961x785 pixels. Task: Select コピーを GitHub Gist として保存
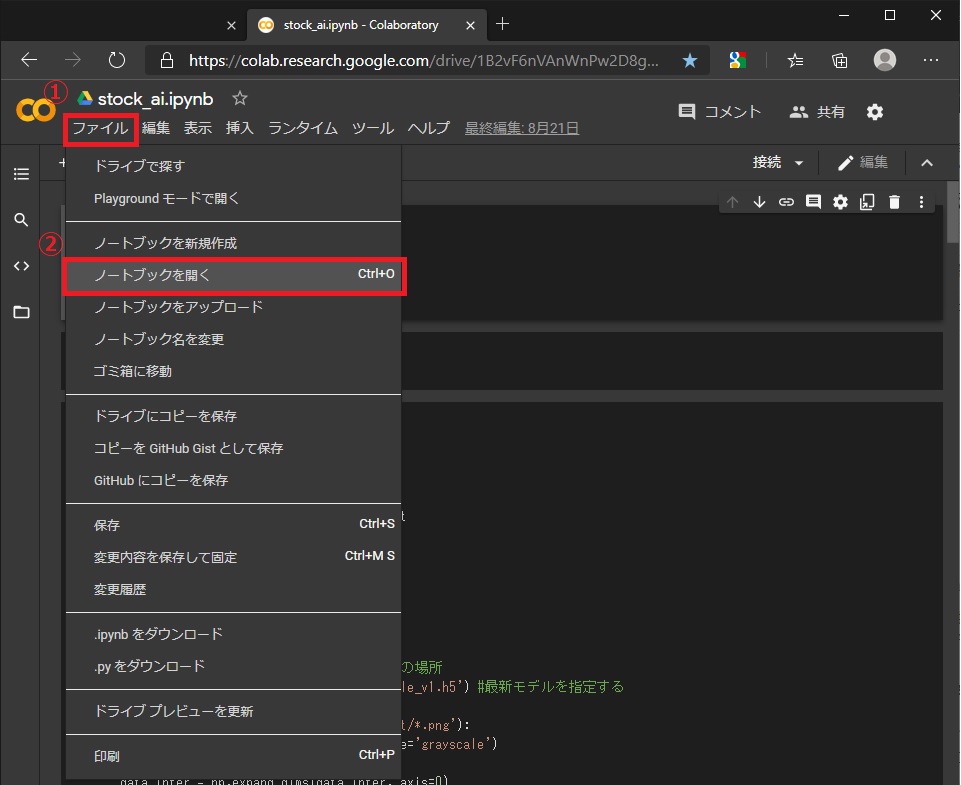coord(234,448)
